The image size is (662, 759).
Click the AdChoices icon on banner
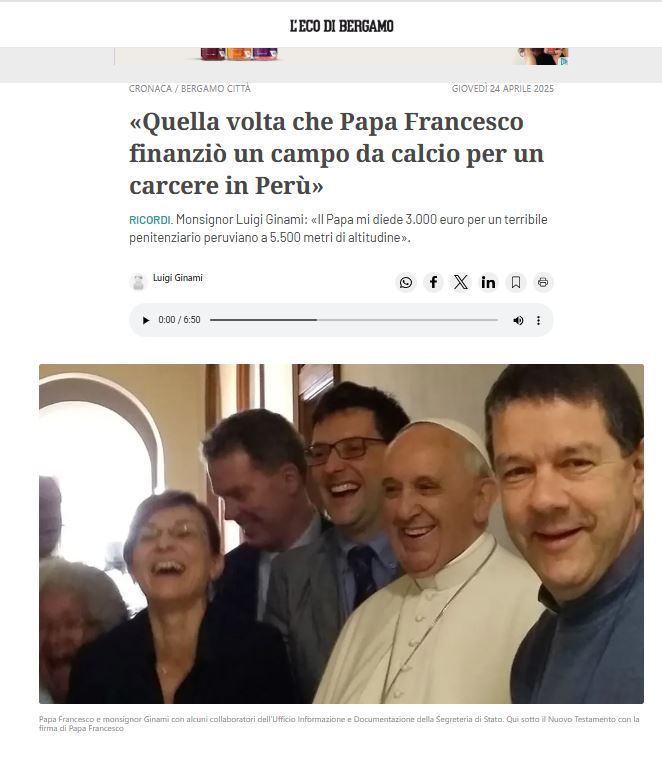point(564,61)
